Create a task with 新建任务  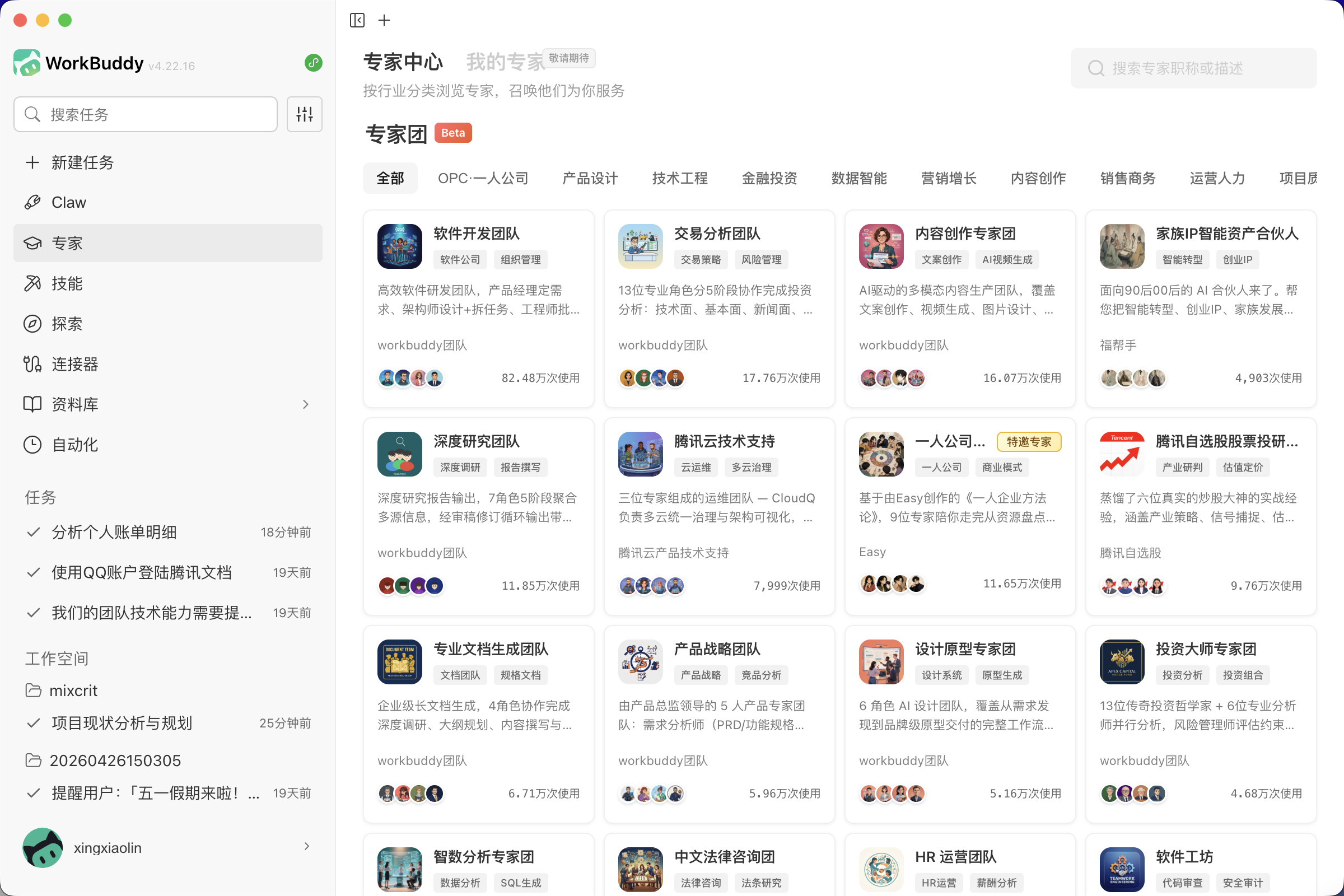point(168,162)
